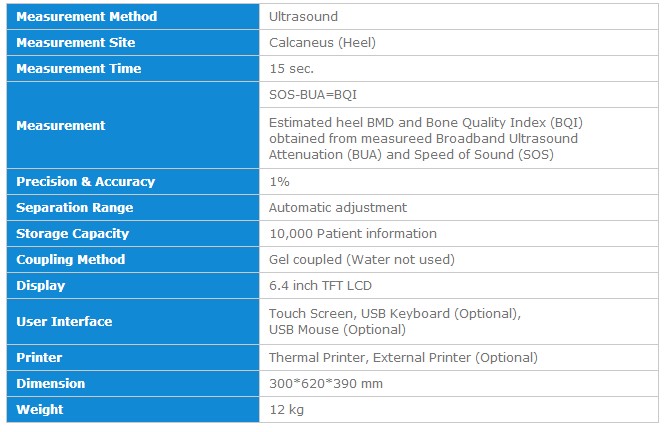
Task: Click the 15 sec. value
Action: click(291, 69)
